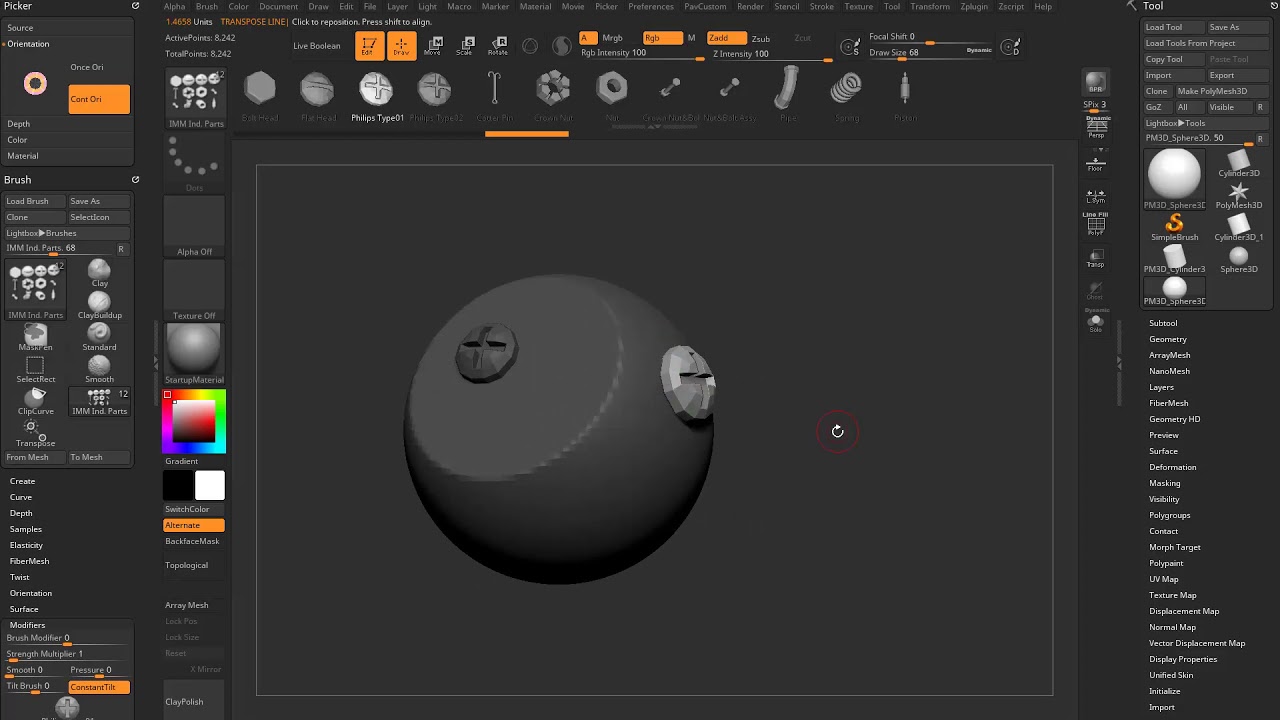Select the Smooth brush
1280x720 pixels.
pyautogui.click(x=99, y=369)
